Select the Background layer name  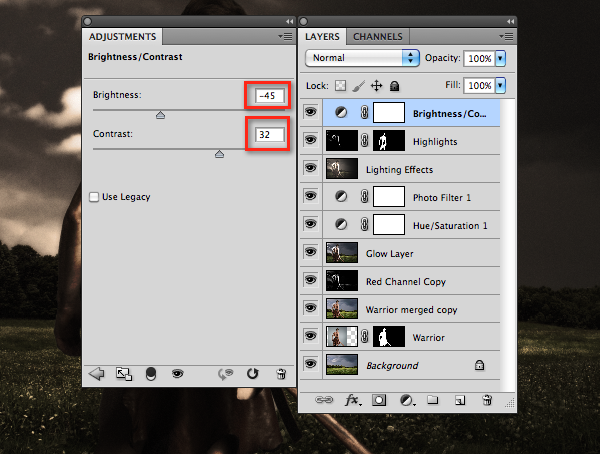click(x=392, y=366)
